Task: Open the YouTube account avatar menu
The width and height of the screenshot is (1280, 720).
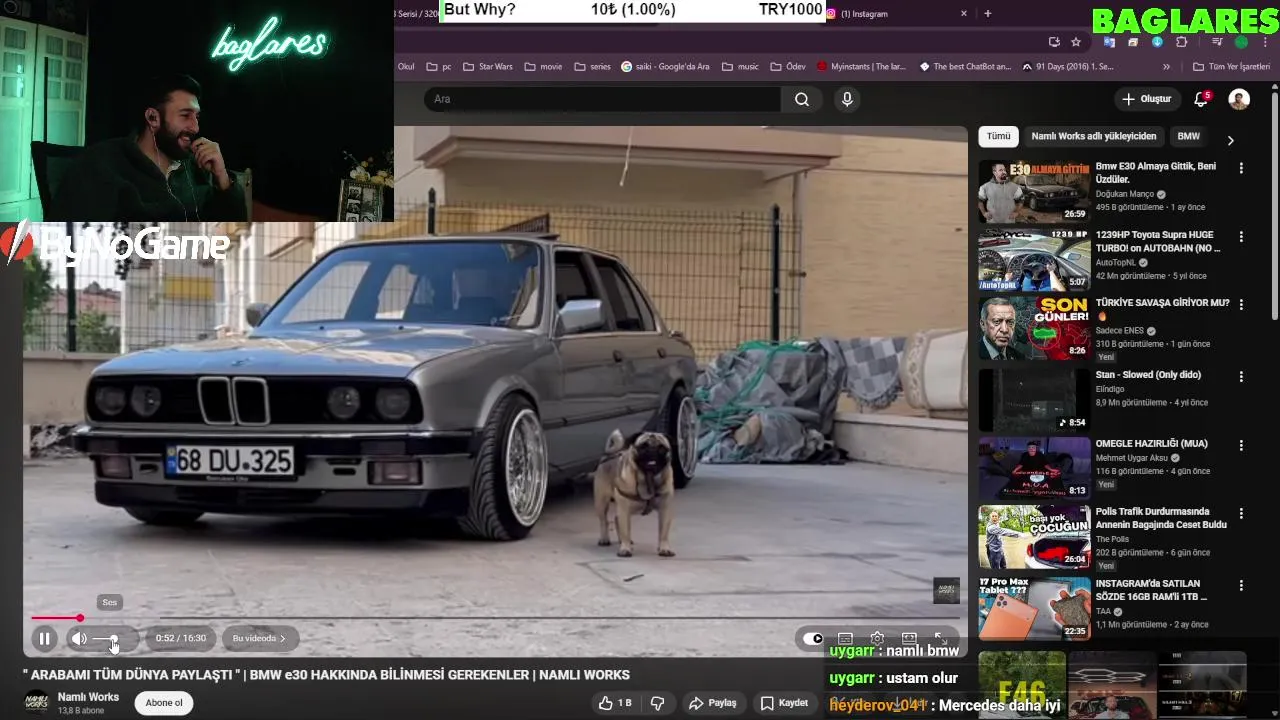Action: tap(1239, 99)
